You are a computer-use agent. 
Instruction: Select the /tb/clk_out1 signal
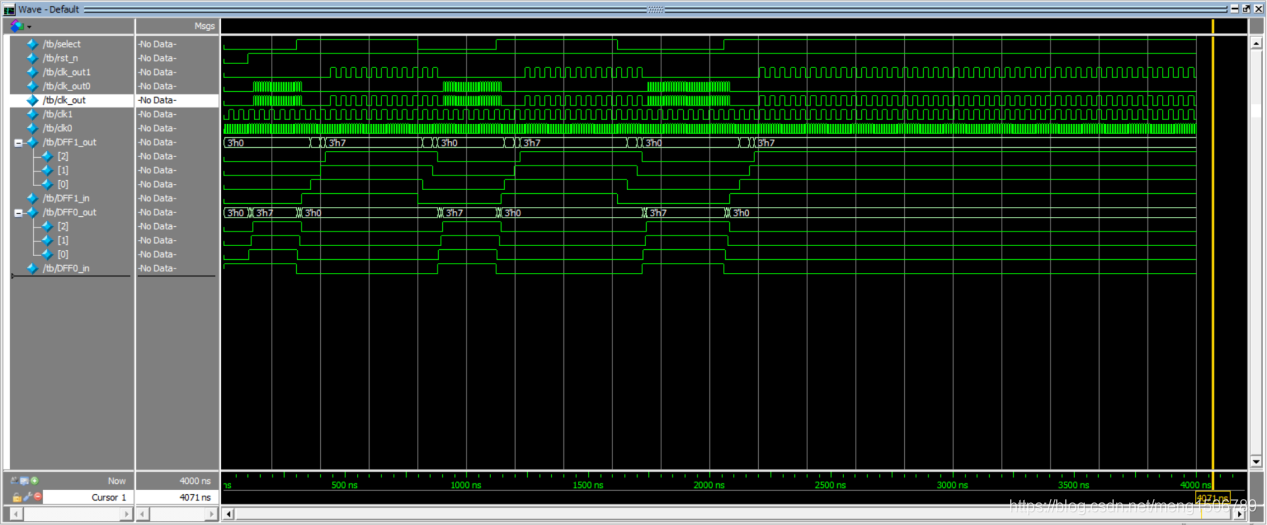click(x=67, y=72)
